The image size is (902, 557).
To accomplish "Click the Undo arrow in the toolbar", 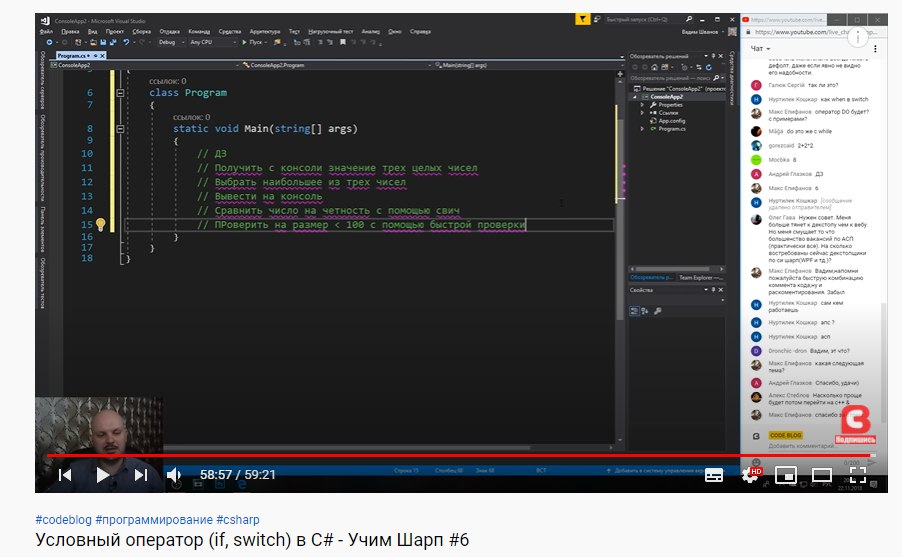I will 125,42.
